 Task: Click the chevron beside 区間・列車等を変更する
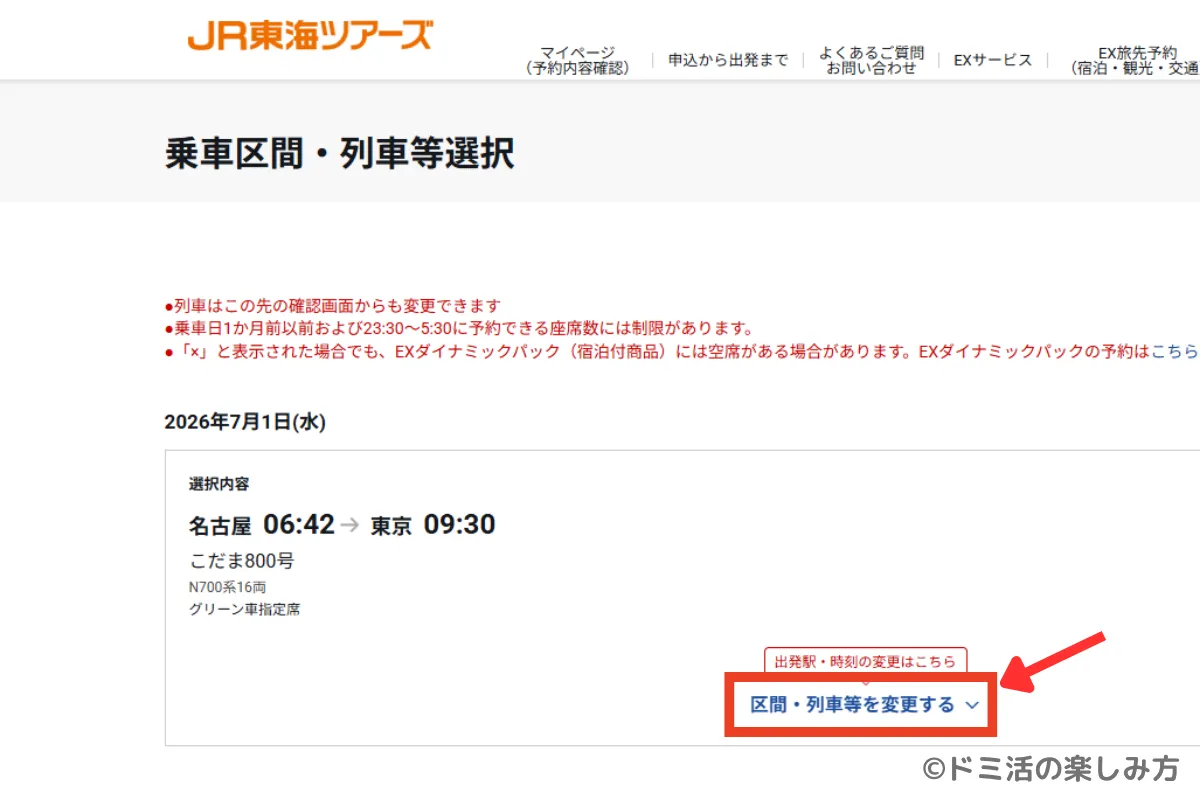coord(972,705)
